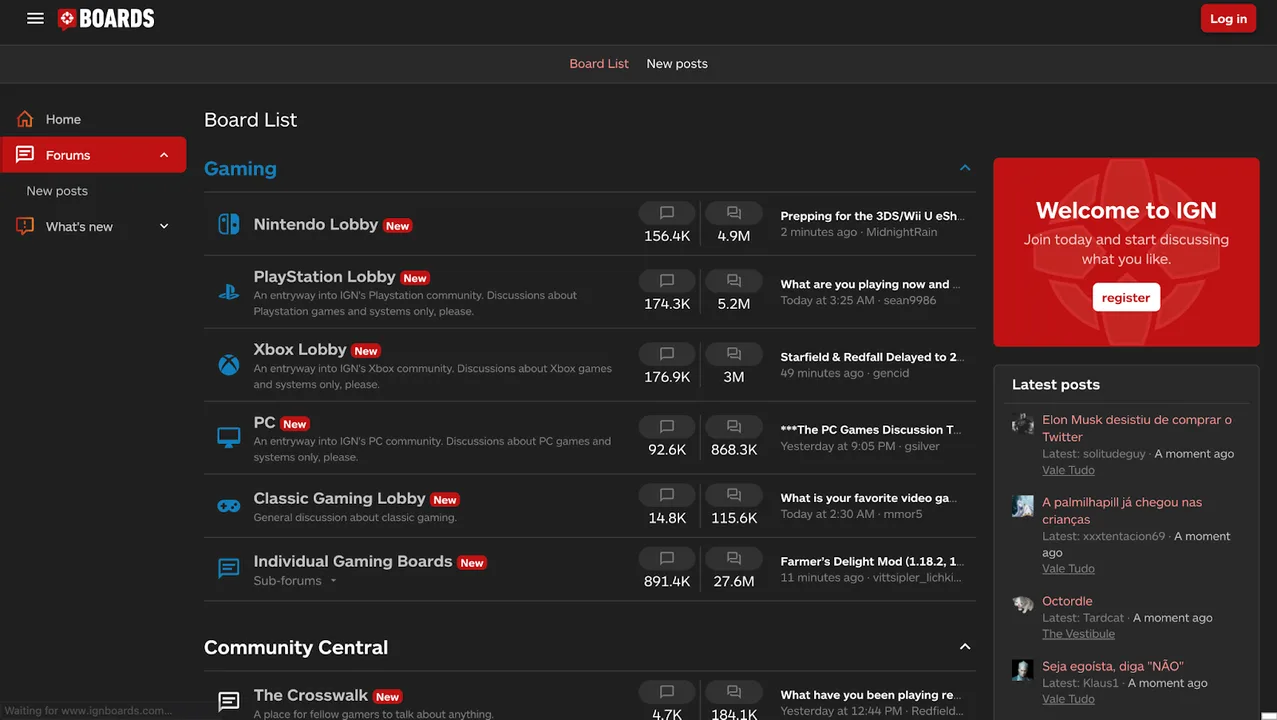Select the Board List tab
Viewport: 1277px width, 720px height.
pyautogui.click(x=599, y=63)
